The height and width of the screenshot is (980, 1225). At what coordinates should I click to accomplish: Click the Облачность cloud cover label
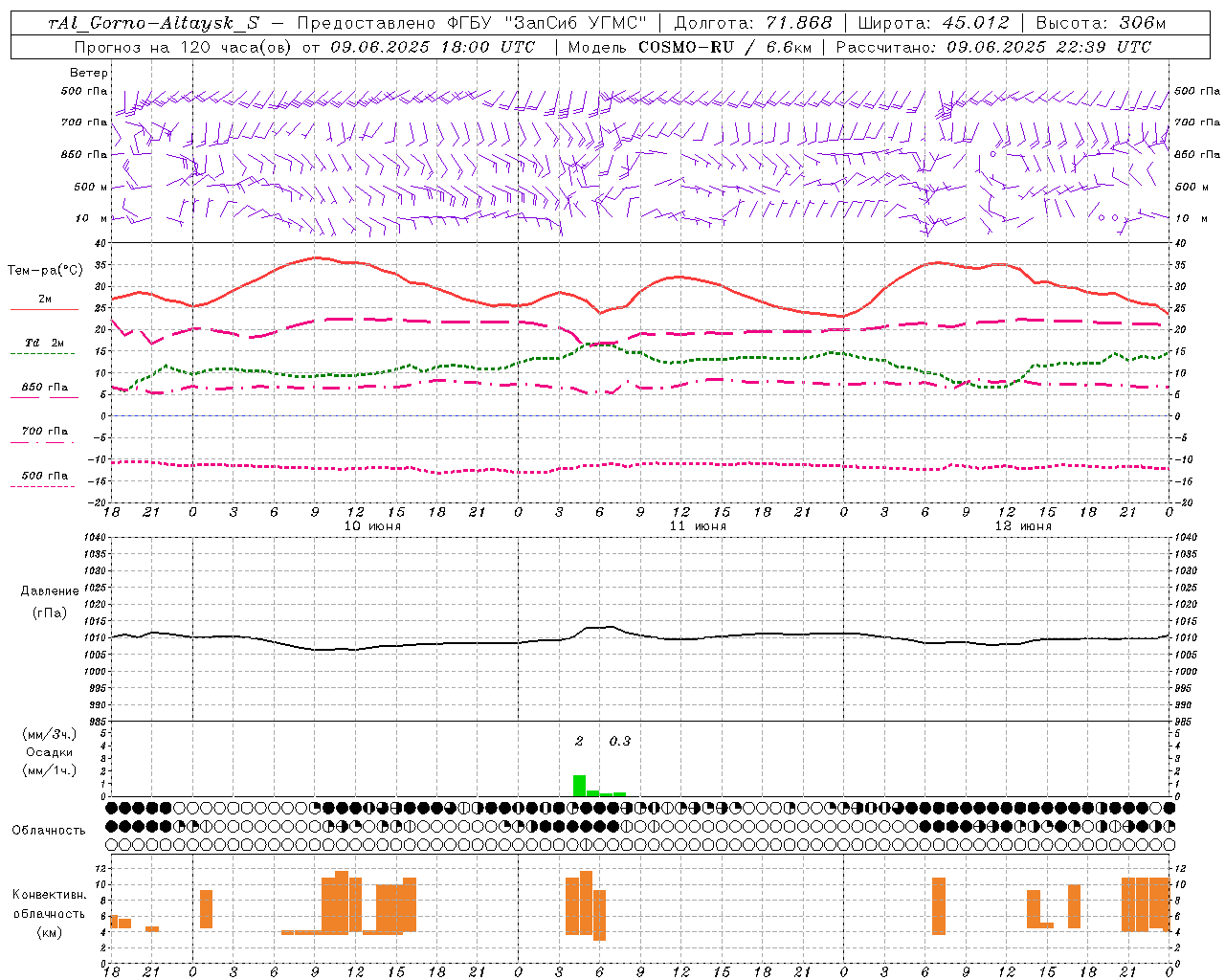click(x=49, y=831)
